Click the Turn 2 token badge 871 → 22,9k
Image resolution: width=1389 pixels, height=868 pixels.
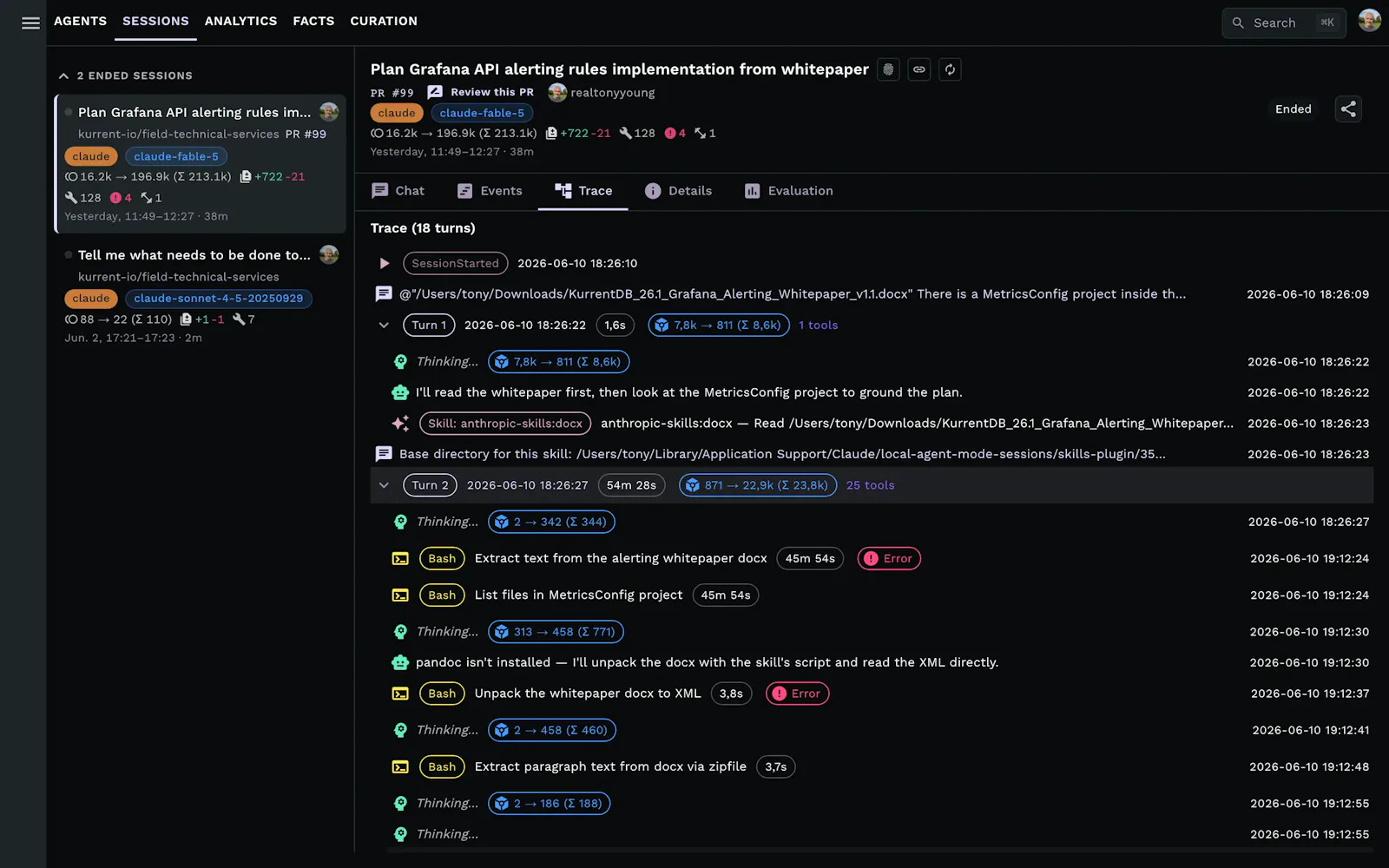(x=757, y=485)
